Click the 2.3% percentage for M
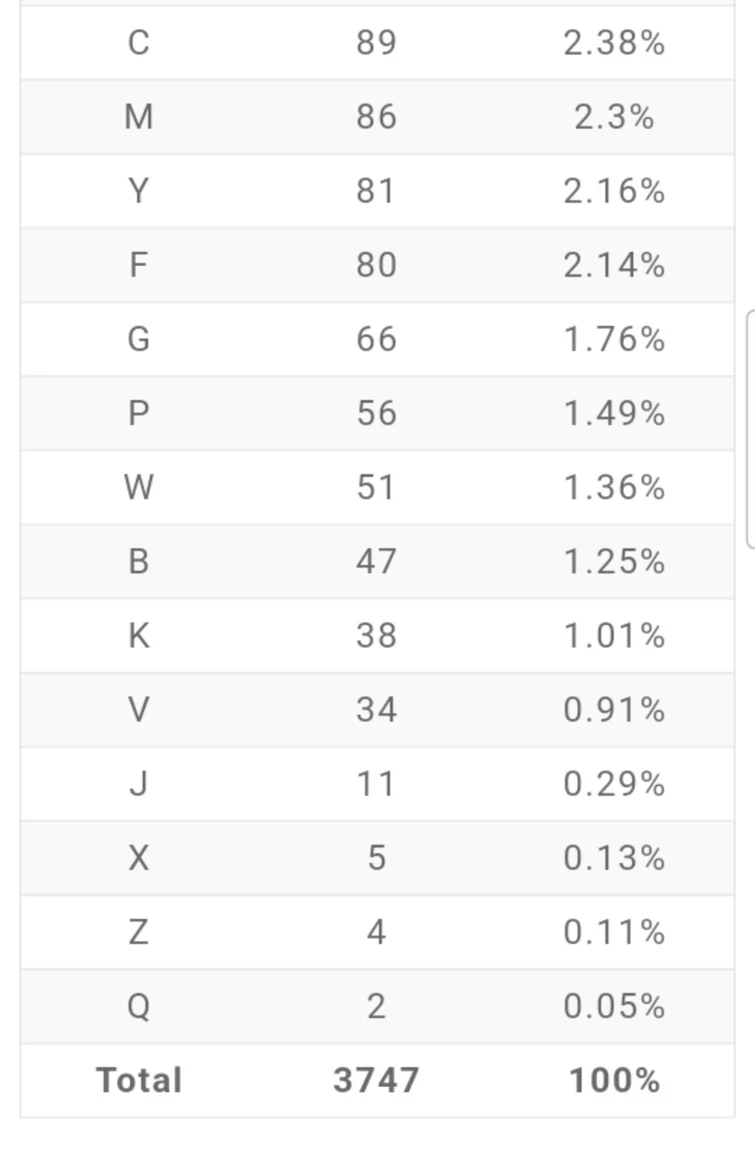The width and height of the screenshot is (755, 1151). click(614, 117)
